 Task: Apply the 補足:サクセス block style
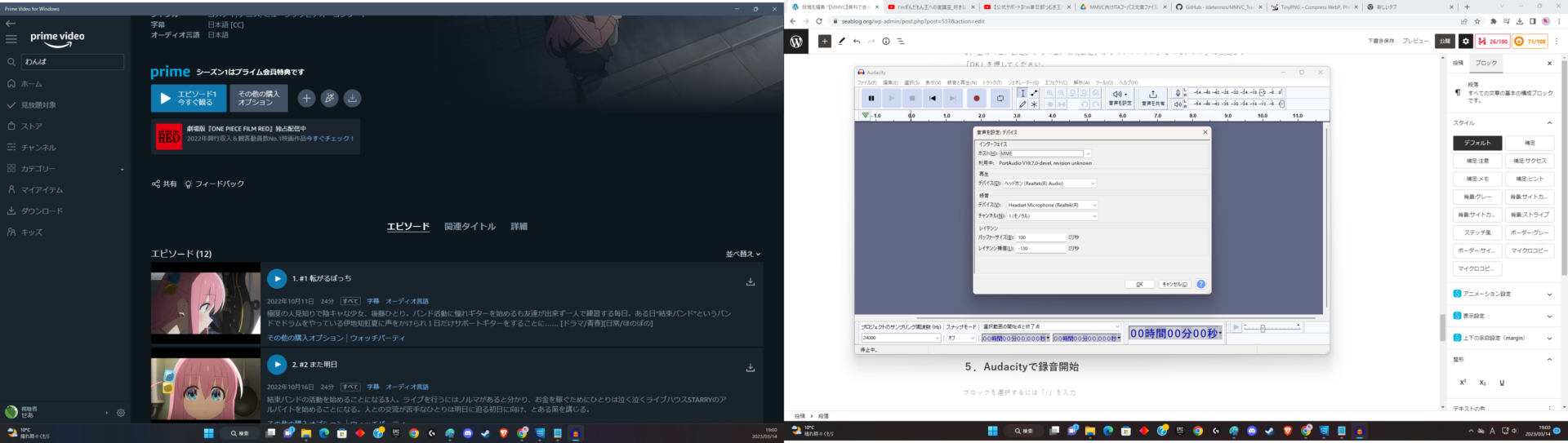(x=1530, y=161)
